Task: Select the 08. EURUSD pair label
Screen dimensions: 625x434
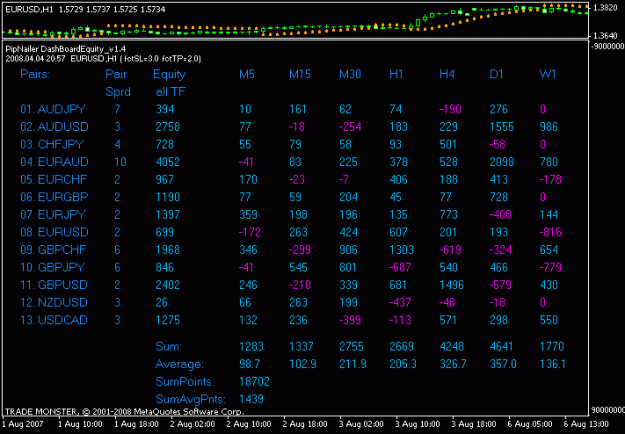Action: (x=54, y=232)
